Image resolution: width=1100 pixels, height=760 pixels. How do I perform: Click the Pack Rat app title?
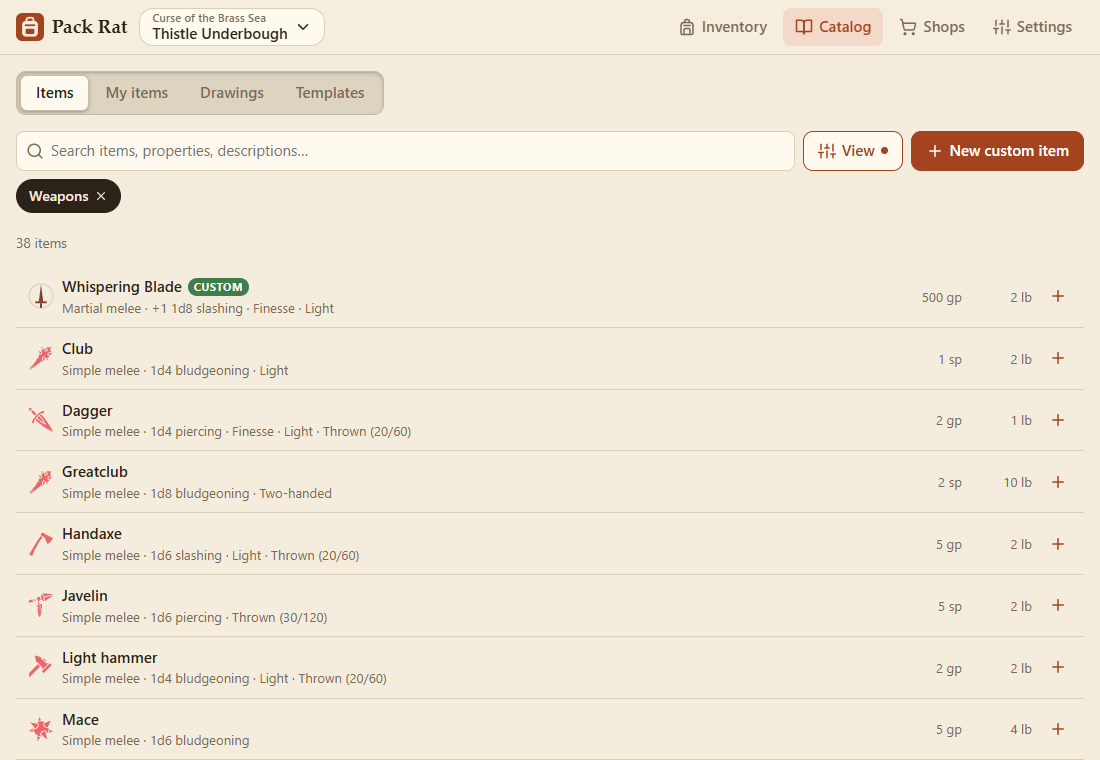point(89,27)
